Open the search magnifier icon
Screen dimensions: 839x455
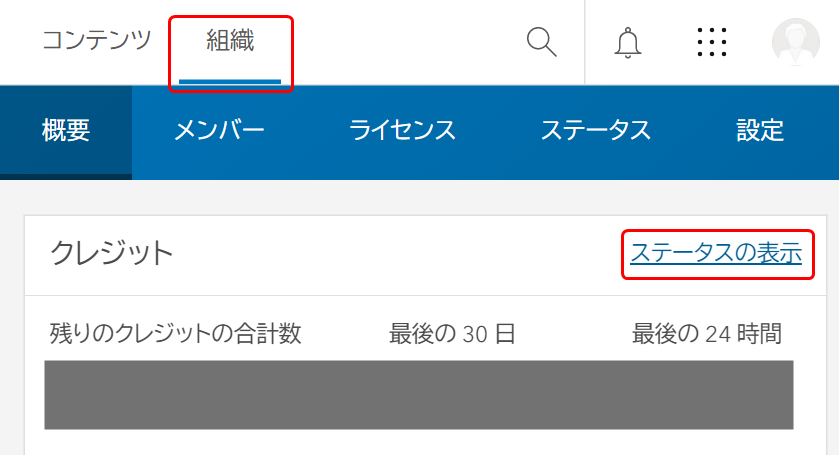541,42
